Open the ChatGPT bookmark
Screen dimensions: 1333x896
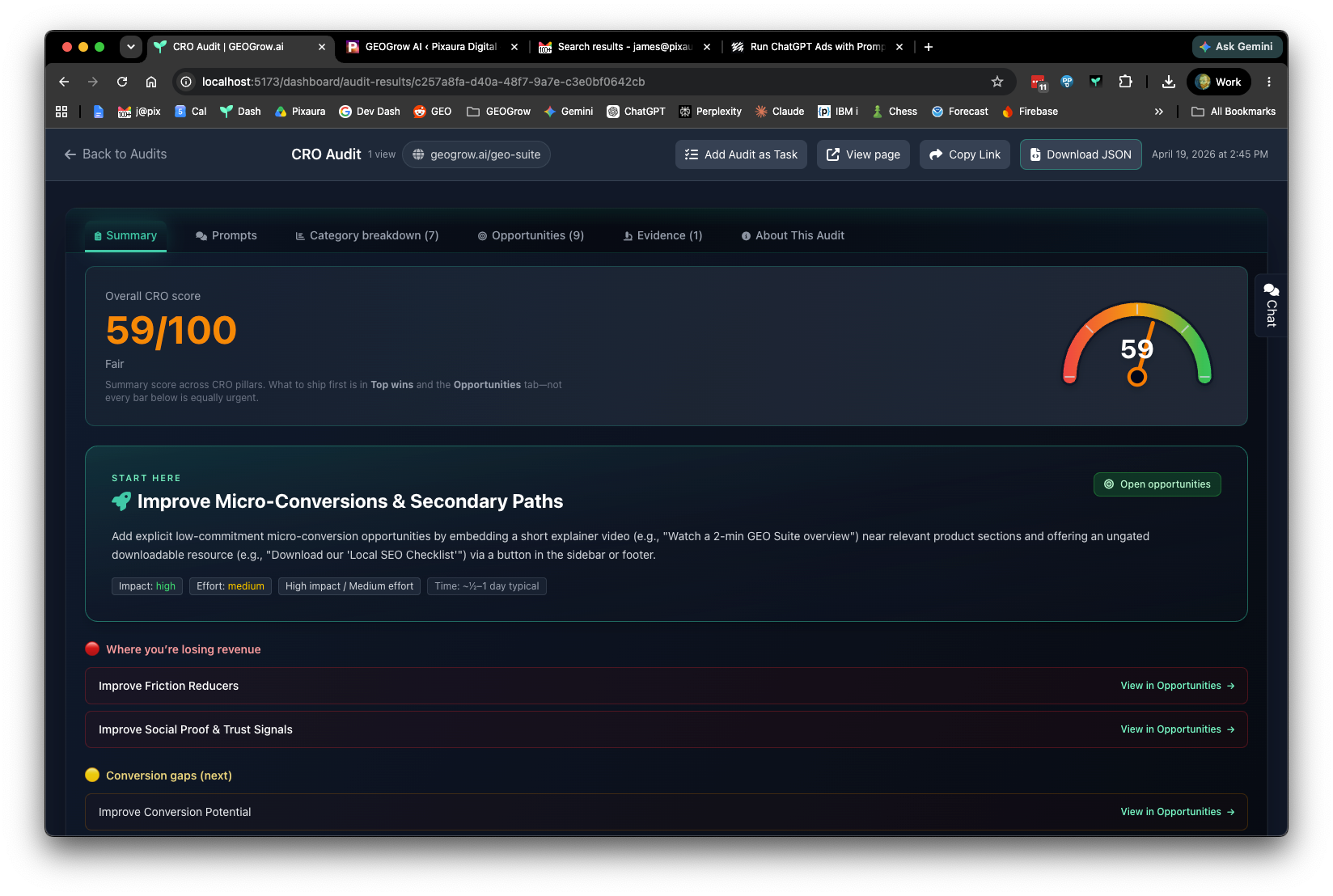click(x=637, y=112)
